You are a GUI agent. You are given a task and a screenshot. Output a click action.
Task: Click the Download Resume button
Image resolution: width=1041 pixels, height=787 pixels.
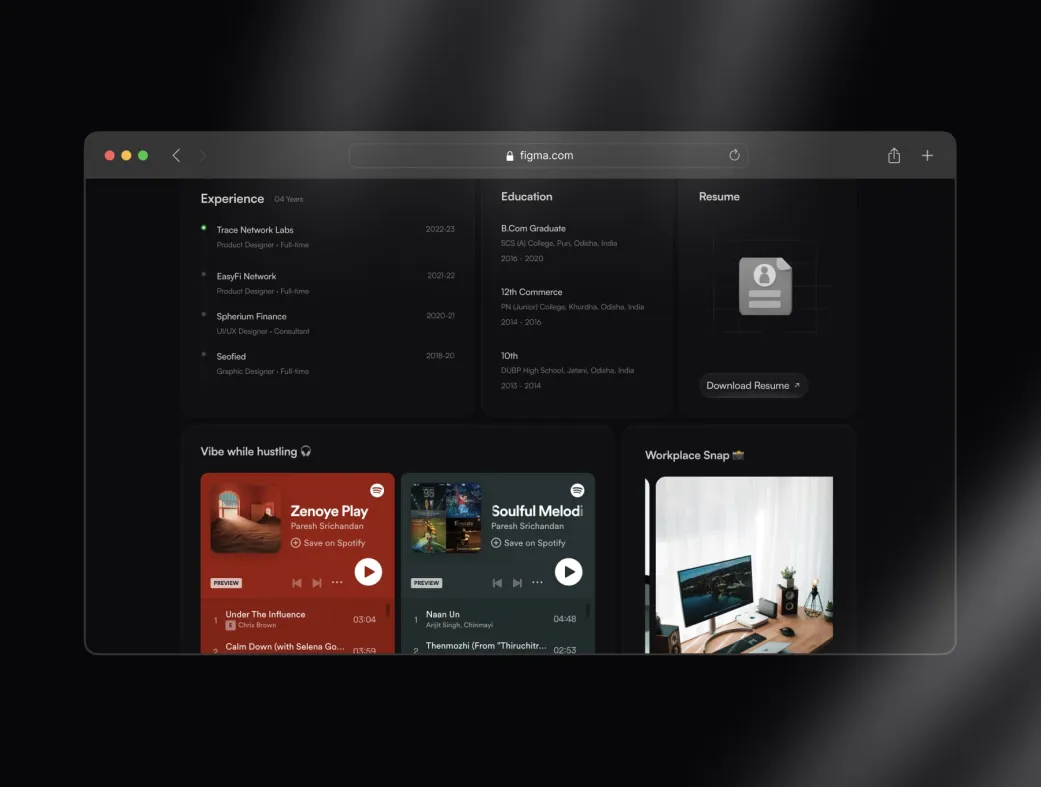753,385
